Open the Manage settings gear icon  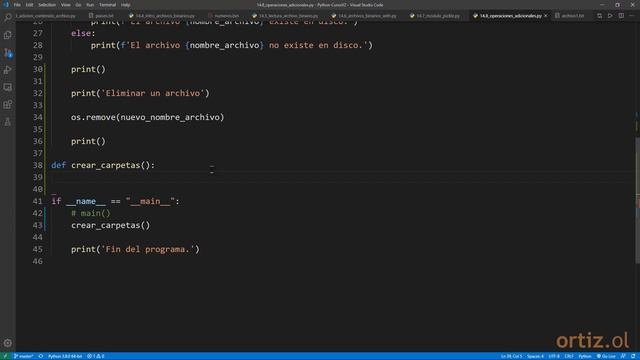pyautogui.click(x=8, y=343)
